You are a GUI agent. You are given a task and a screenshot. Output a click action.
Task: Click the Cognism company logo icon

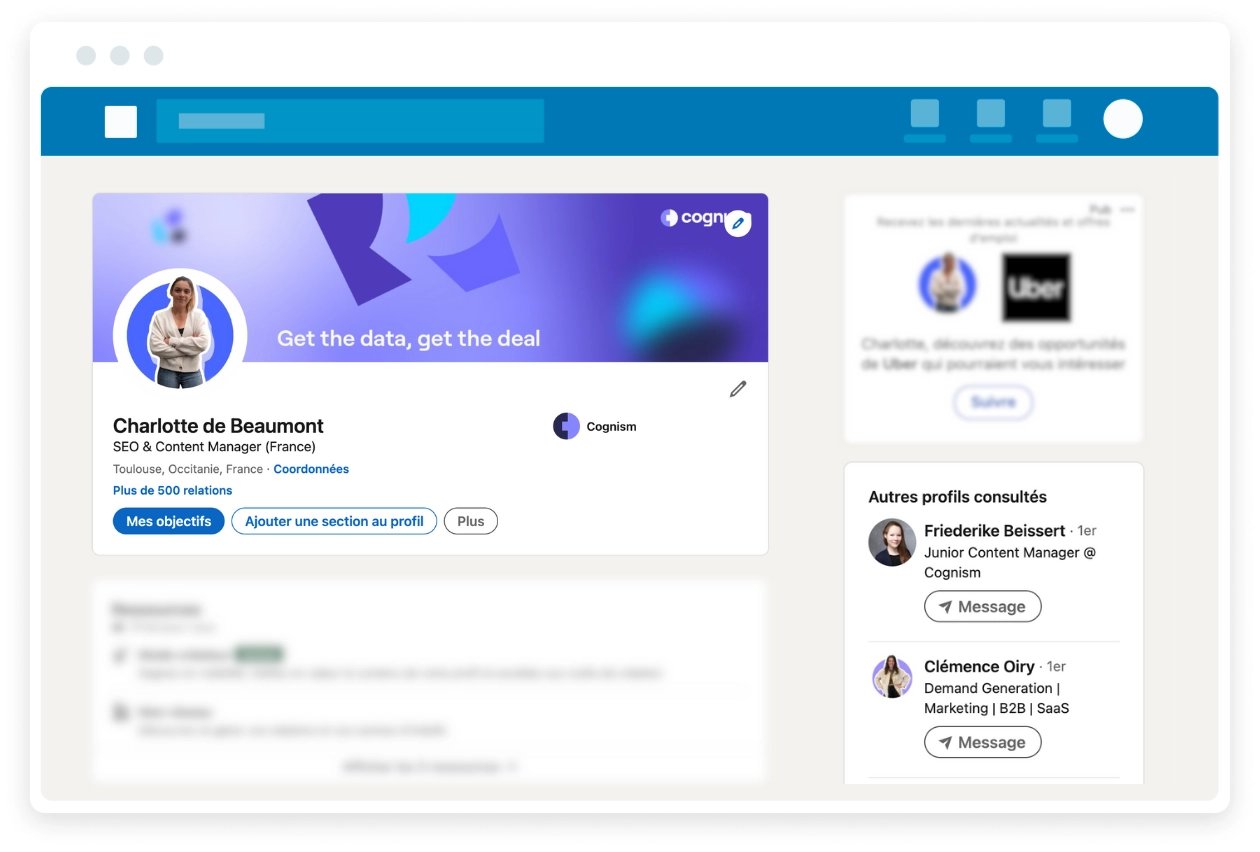coord(566,426)
